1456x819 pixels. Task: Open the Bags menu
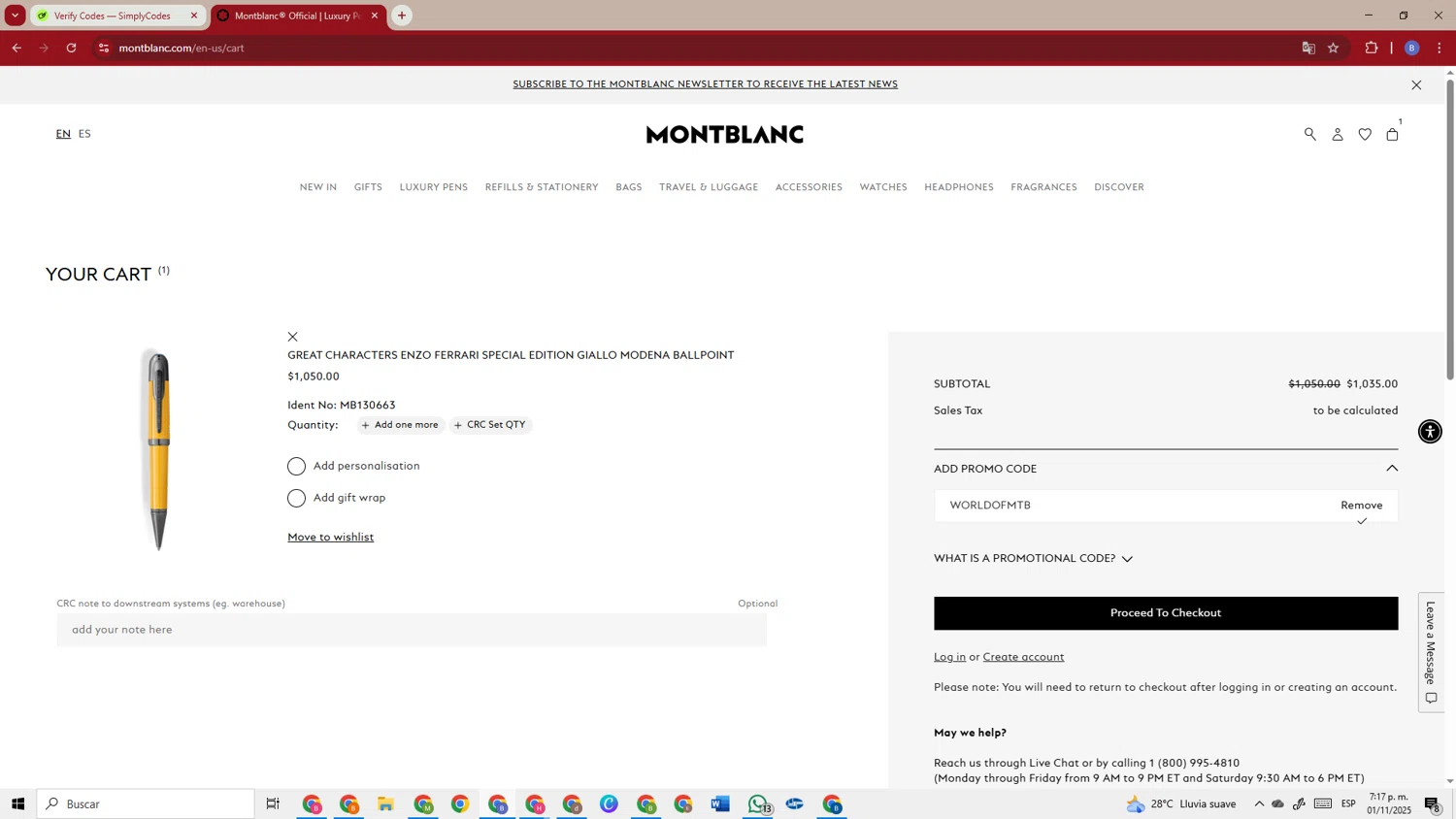[x=629, y=187]
